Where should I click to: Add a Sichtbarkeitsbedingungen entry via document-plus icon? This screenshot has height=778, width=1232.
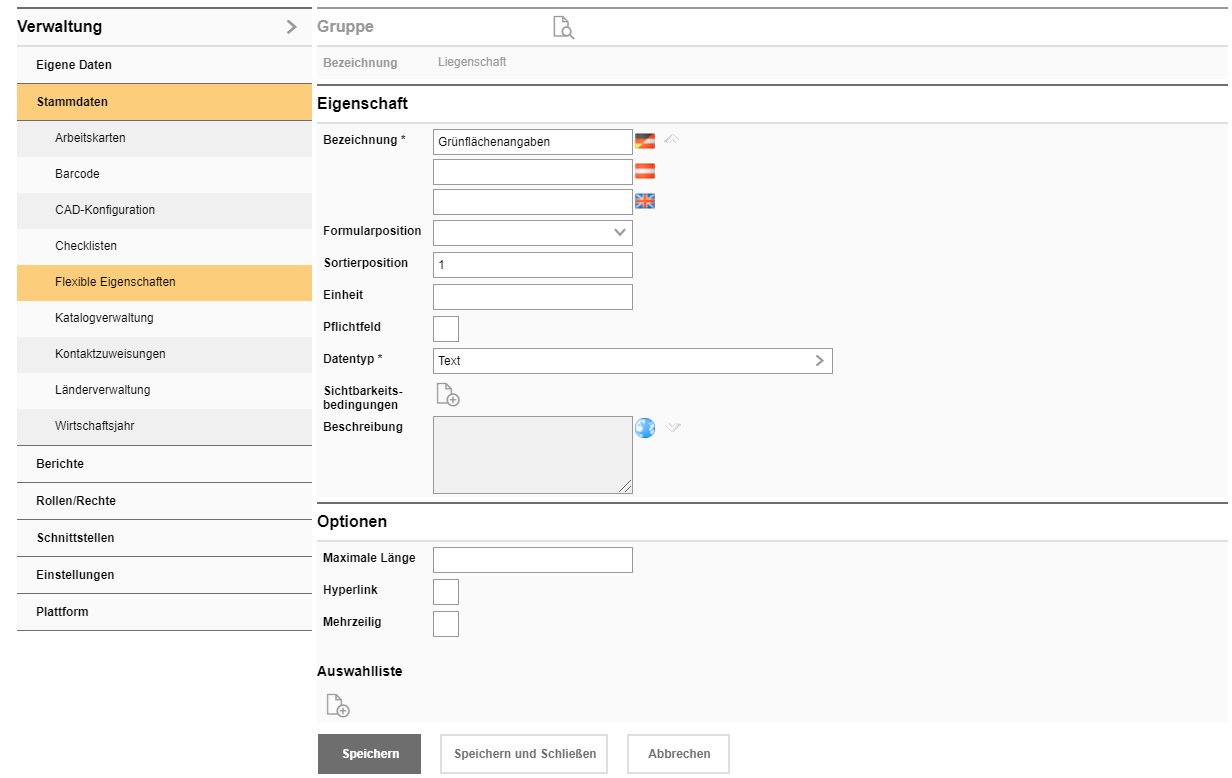(447, 394)
